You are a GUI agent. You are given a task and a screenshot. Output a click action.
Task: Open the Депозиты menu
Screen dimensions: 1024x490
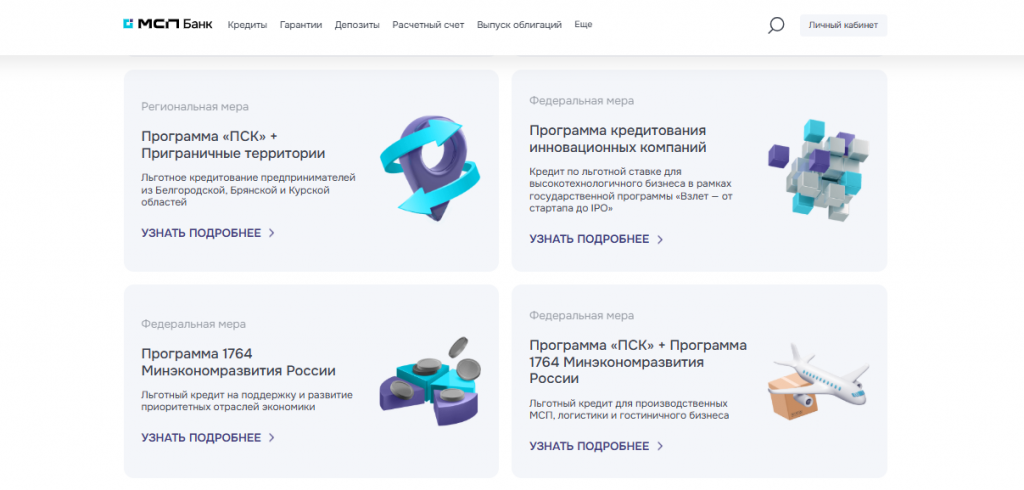[357, 25]
